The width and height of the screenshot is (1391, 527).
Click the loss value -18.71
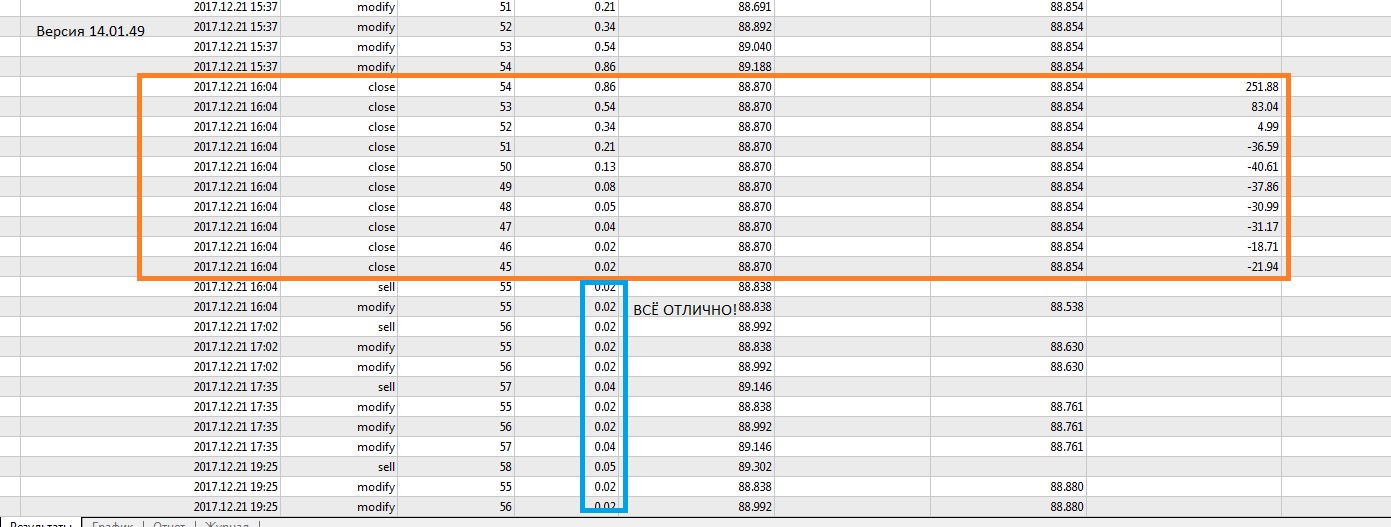point(1262,247)
